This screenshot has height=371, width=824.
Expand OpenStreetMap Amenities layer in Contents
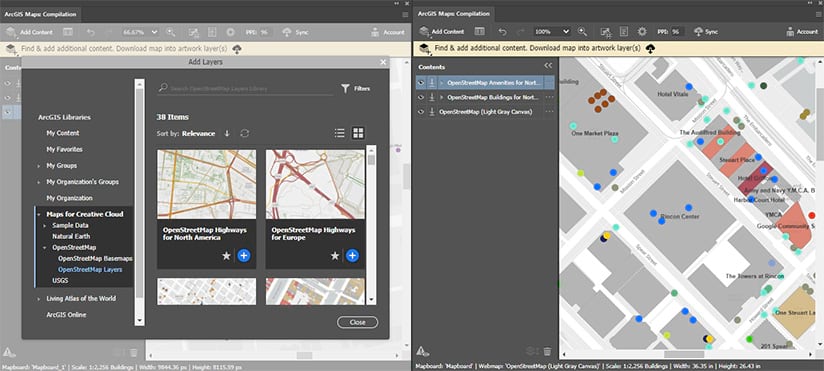(x=442, y=83)
